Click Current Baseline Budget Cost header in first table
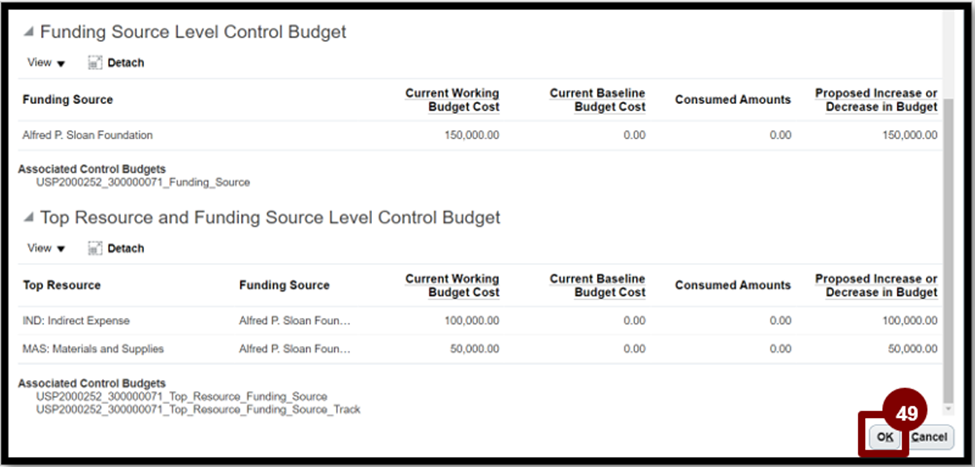975x467 pixels. 597,100
